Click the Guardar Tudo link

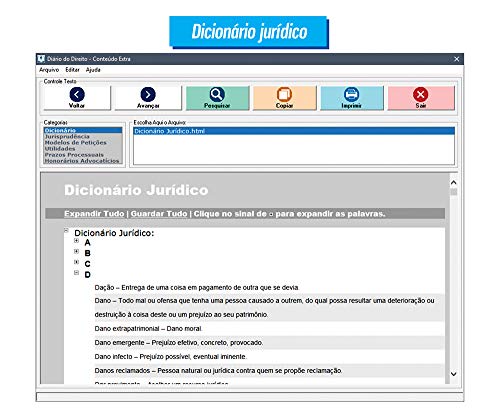(x=159, y=214)
